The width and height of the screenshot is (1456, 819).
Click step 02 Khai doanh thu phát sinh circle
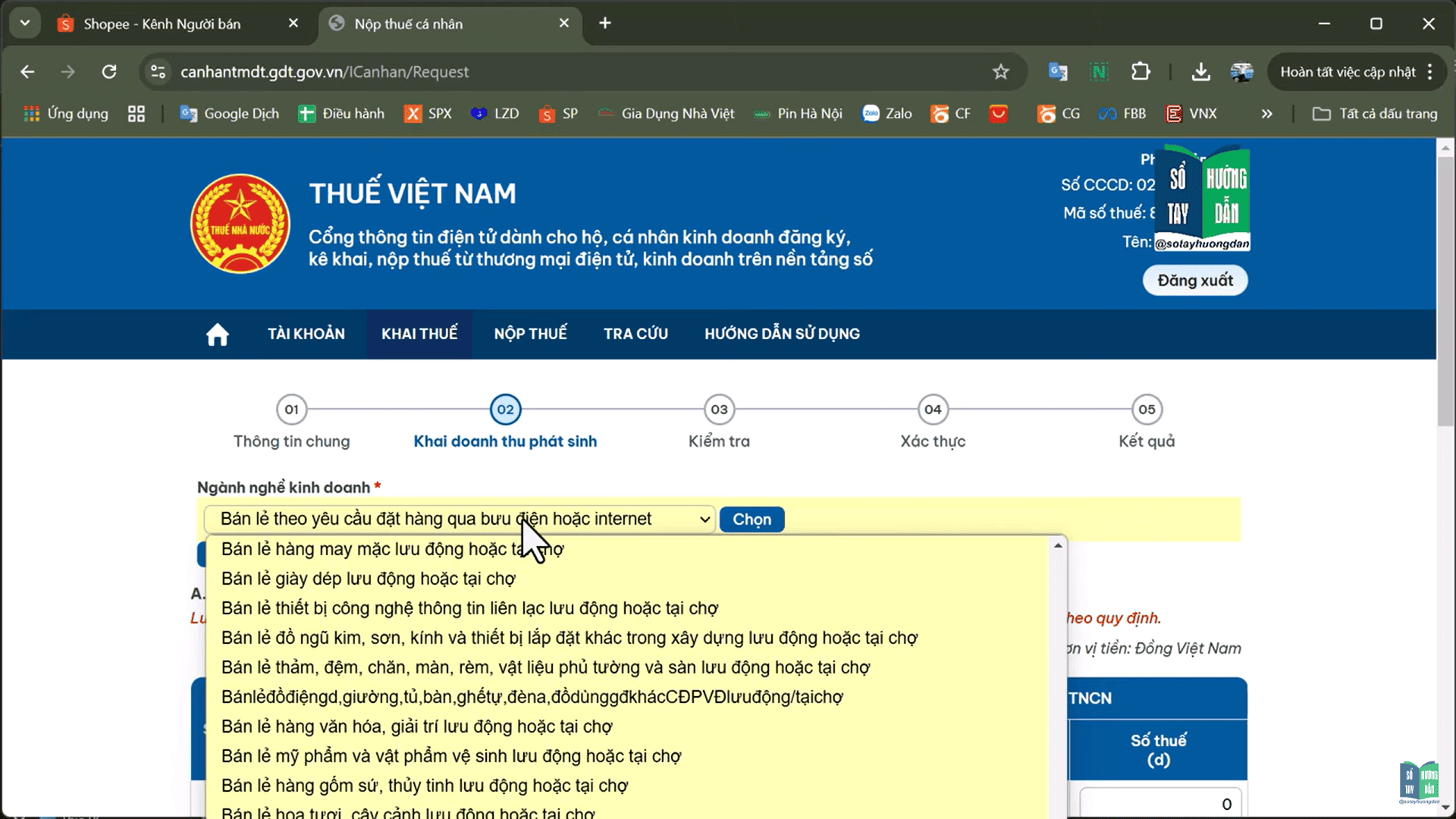505,409
